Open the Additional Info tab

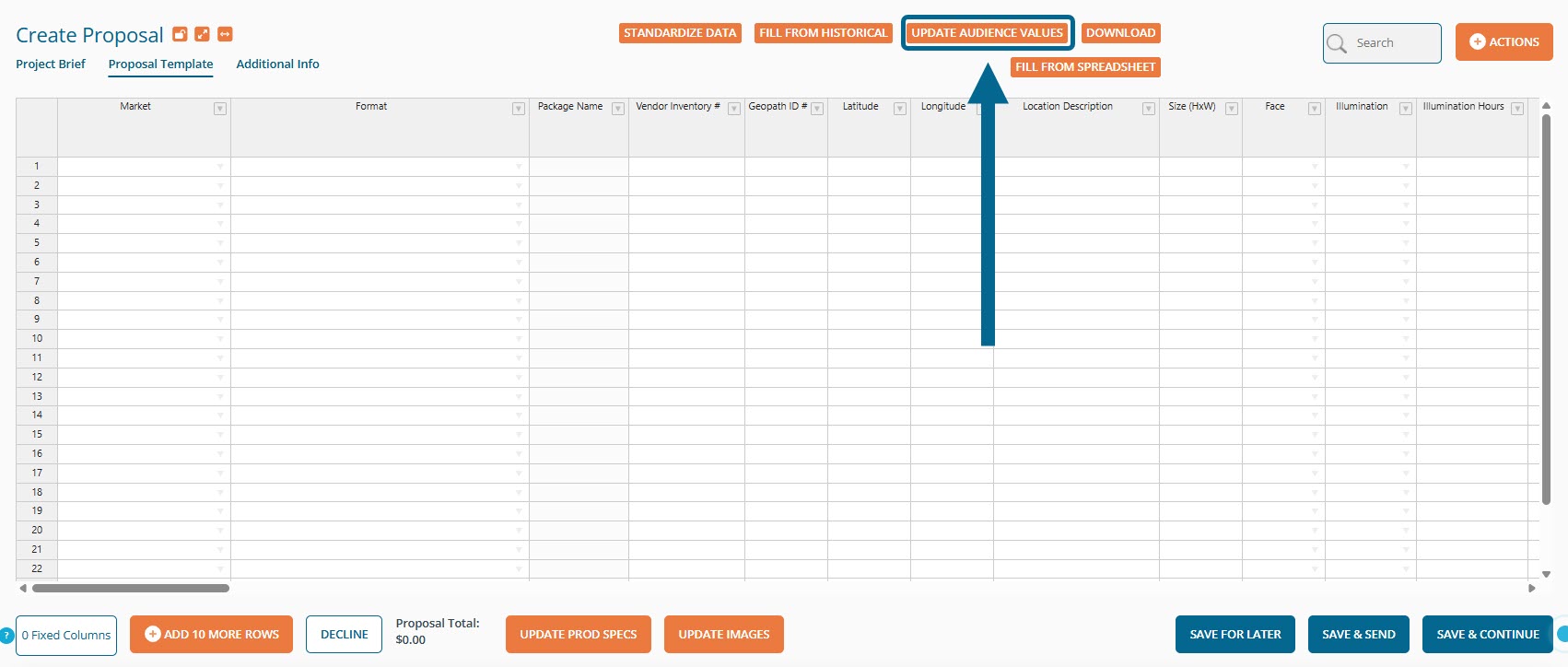point(277,64)
